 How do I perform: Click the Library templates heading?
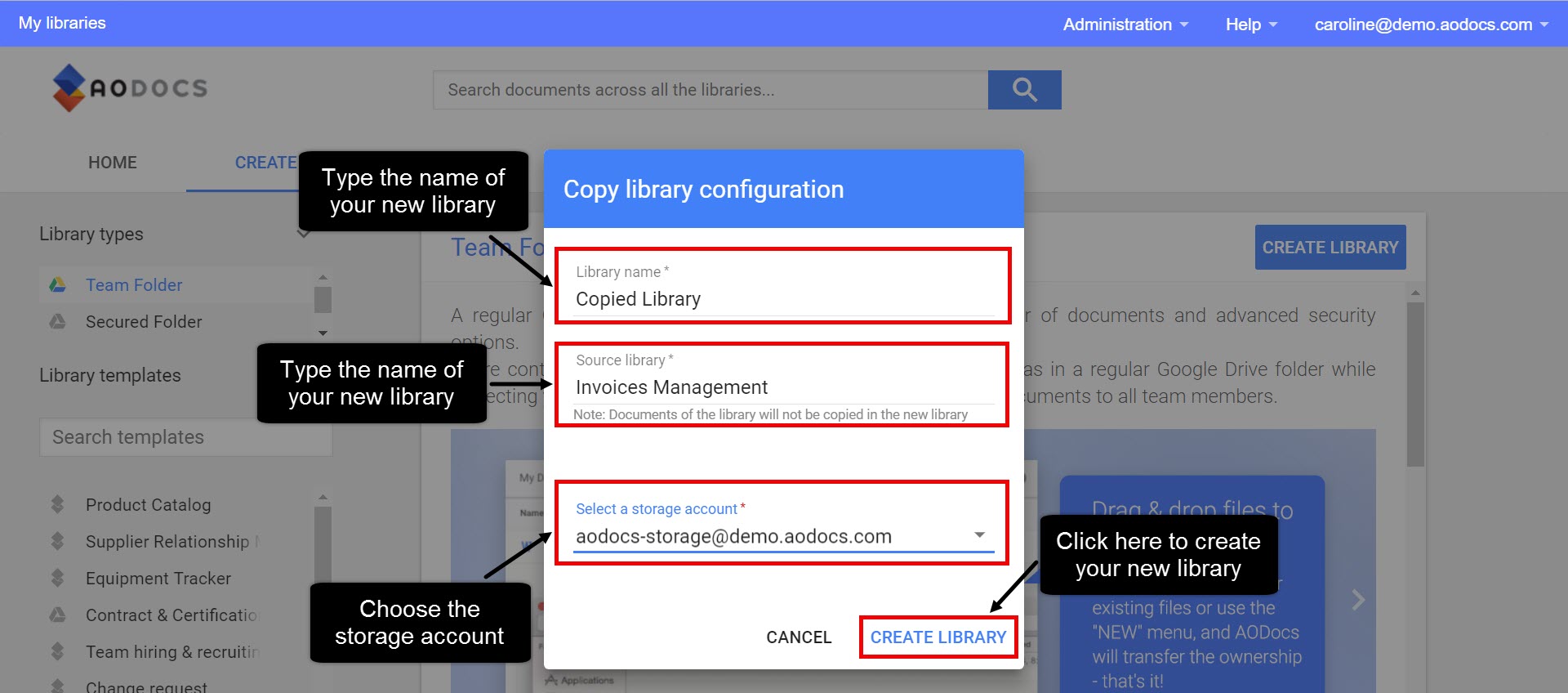pyautogui.click(x=110, y=375)
